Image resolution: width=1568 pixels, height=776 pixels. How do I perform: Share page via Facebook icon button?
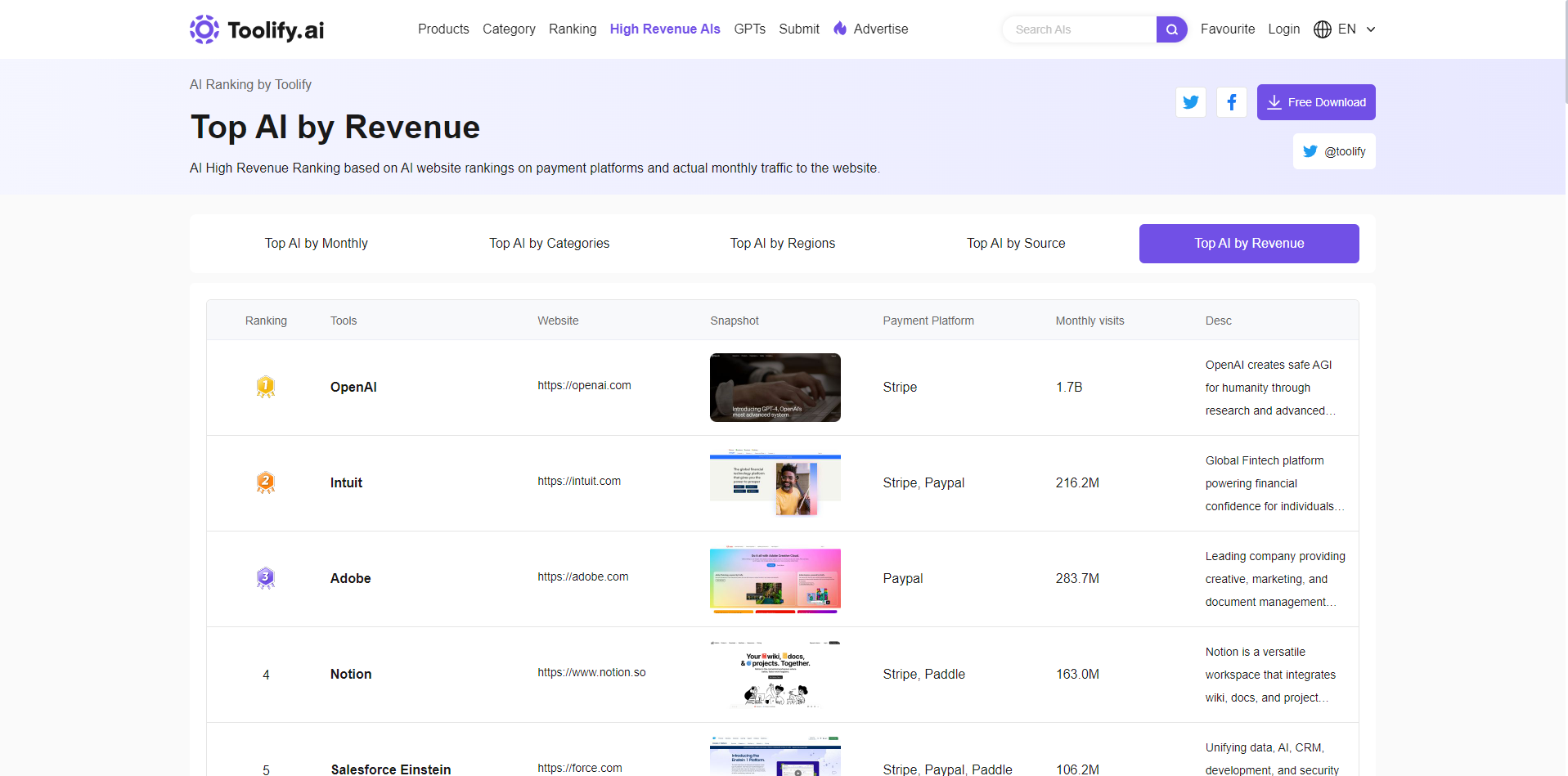pos(1231,102)
